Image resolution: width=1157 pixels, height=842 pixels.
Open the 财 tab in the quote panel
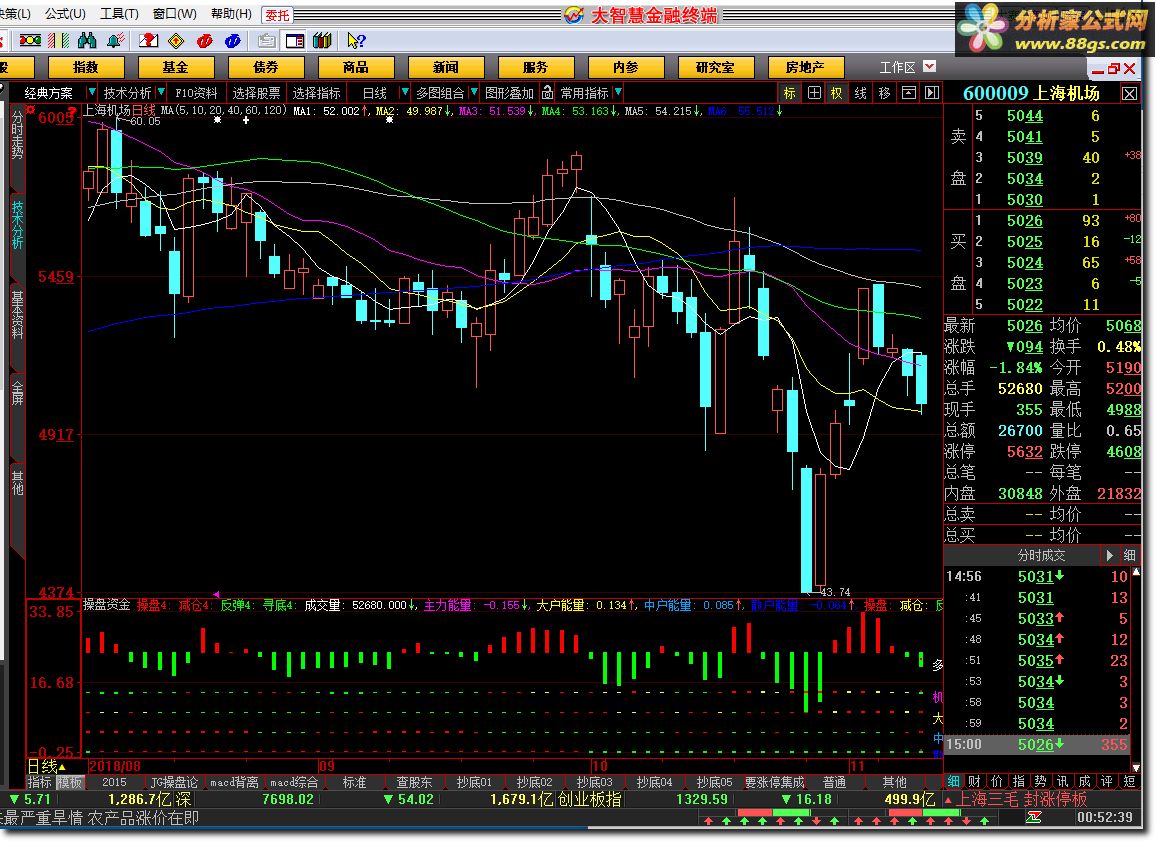(975, 781)
